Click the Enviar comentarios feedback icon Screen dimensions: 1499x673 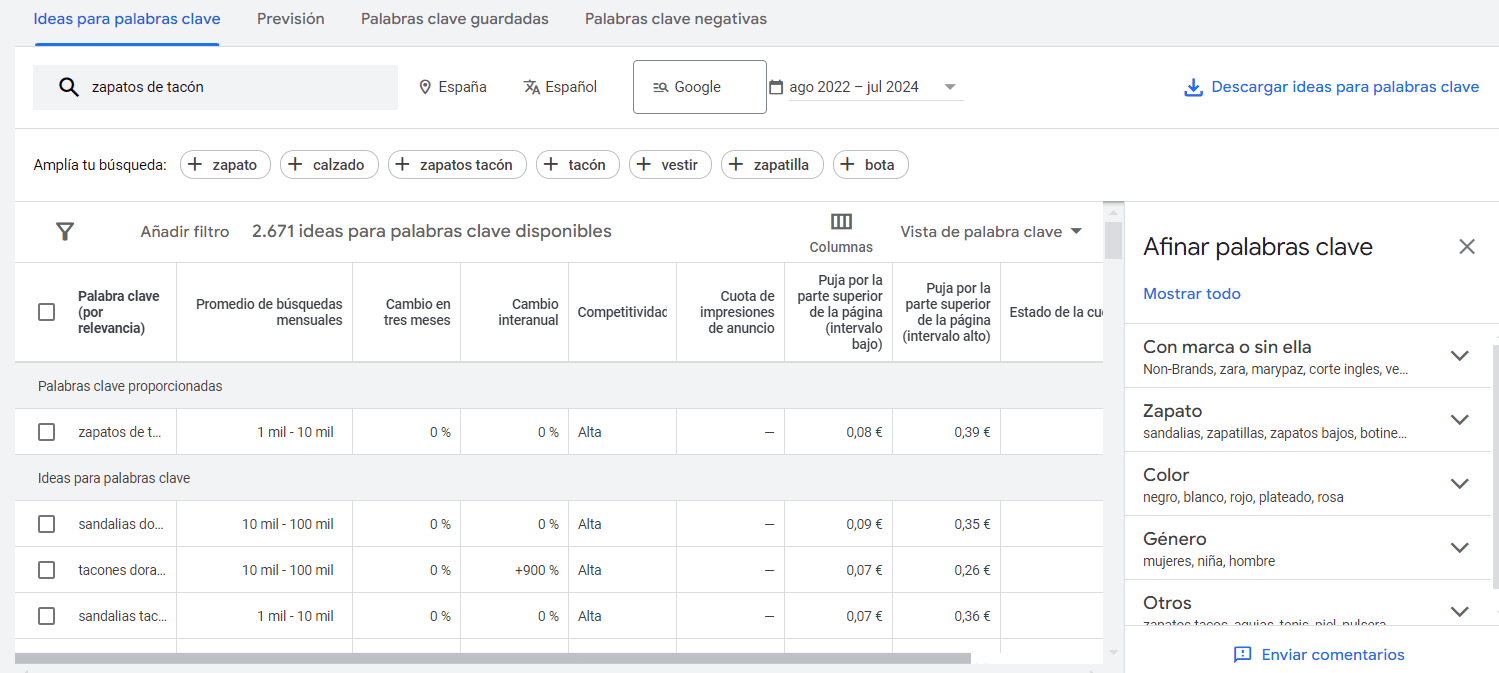[1243, 655]
